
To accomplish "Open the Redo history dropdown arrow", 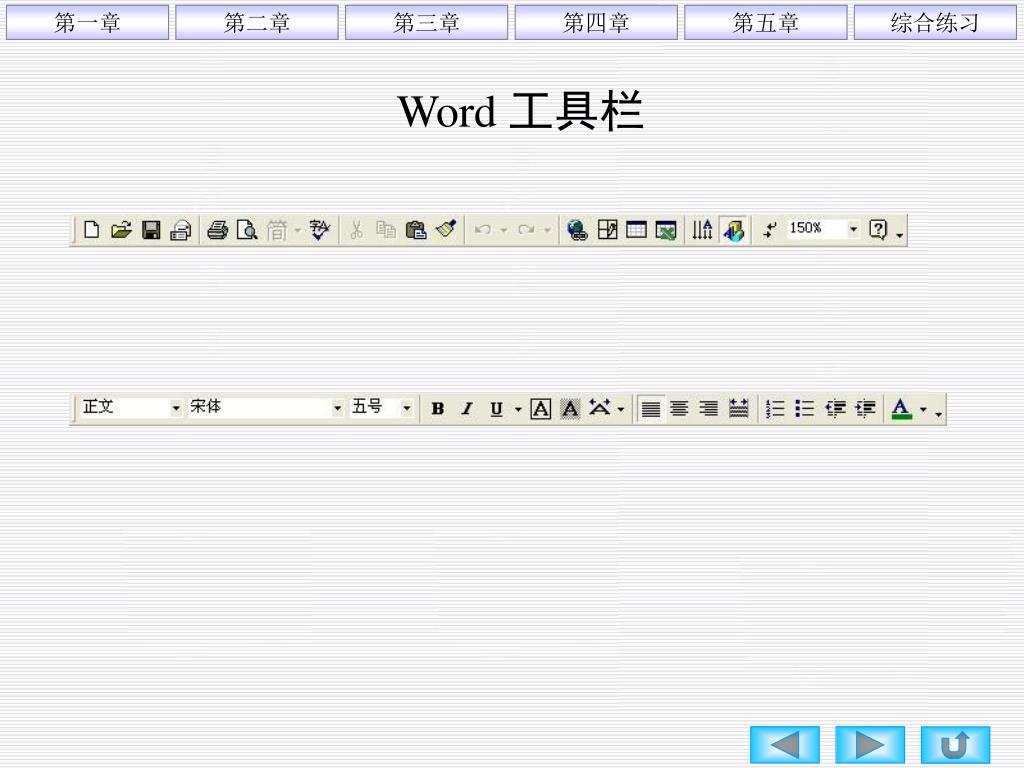I will click(x=547, y=230).
